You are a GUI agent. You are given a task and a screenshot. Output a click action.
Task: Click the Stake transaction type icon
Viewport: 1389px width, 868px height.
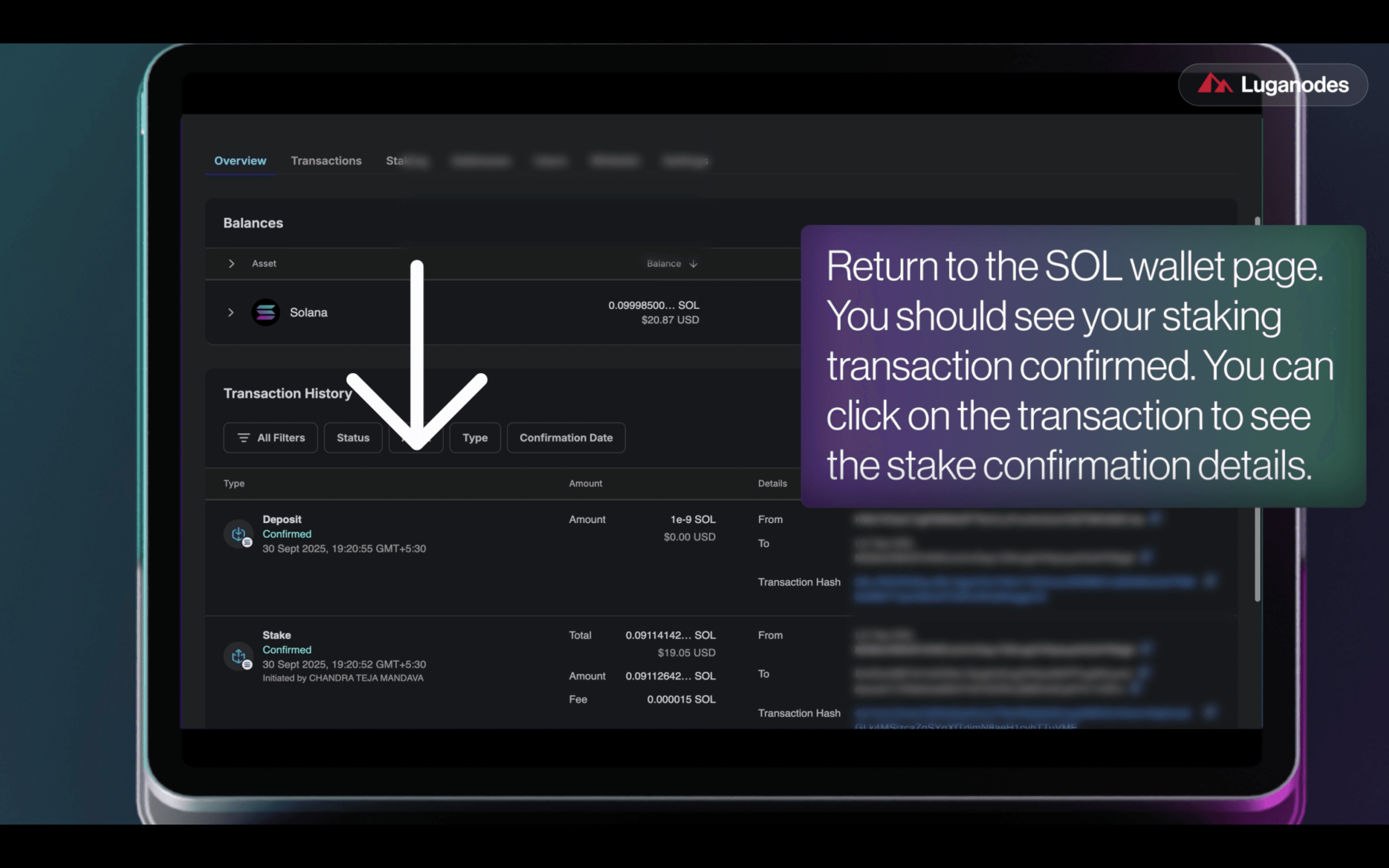coord(238,656)
